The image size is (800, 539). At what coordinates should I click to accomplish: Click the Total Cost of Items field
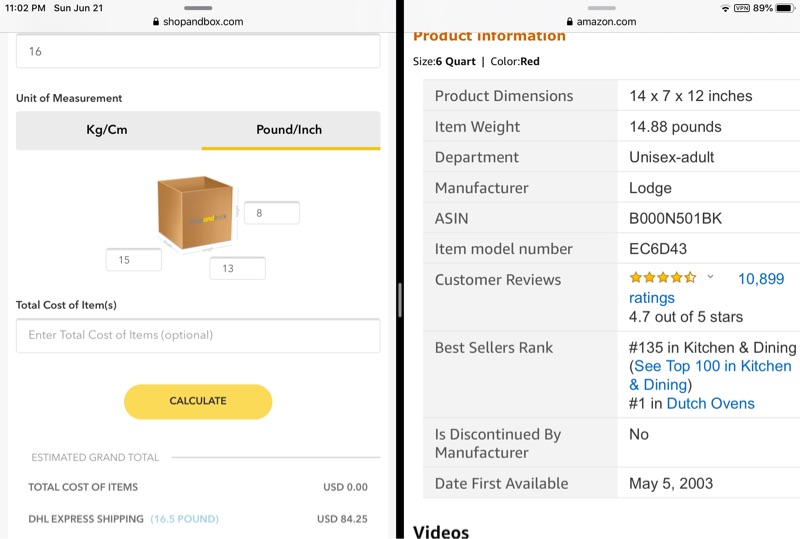[x=198, y=335]
